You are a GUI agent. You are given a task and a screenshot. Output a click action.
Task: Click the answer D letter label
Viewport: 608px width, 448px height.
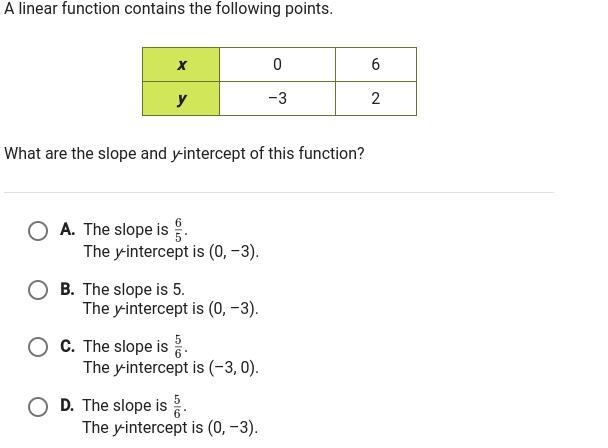click(x=67, y=405)
